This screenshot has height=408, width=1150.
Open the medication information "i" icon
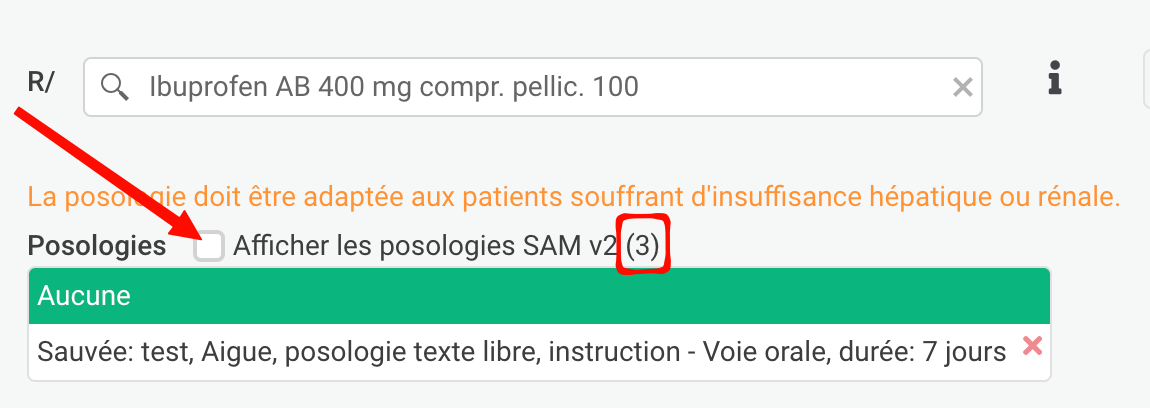(x=1054, y=79)
